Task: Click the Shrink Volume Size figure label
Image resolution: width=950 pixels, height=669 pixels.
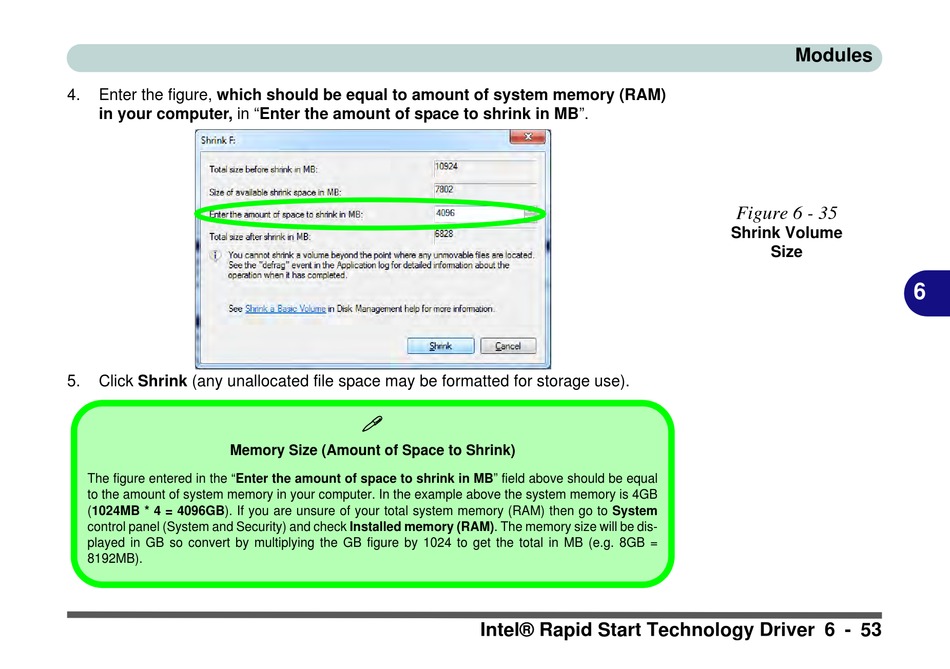Action: 786,242
